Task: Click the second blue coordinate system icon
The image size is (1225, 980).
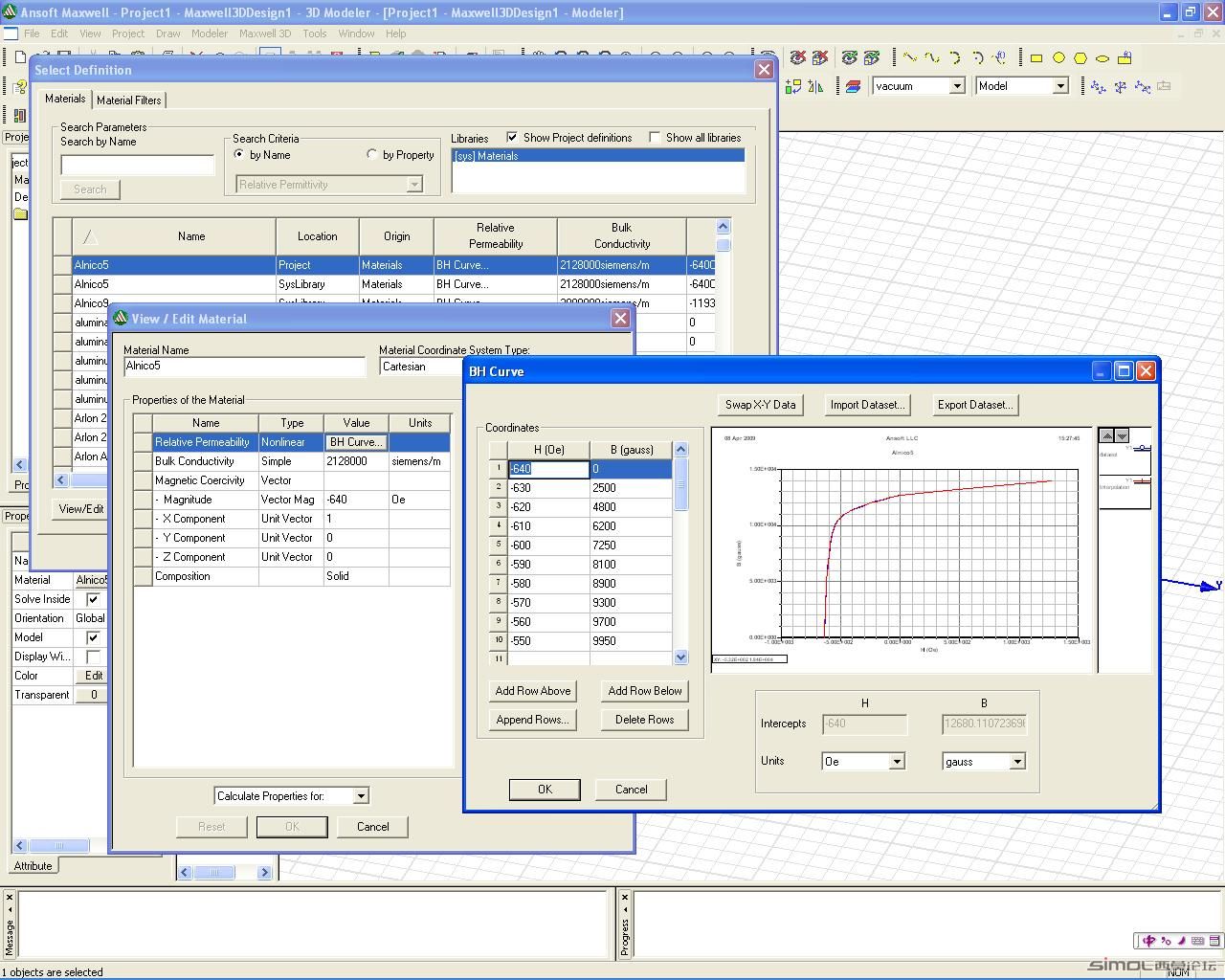Action: (1121, 86)
